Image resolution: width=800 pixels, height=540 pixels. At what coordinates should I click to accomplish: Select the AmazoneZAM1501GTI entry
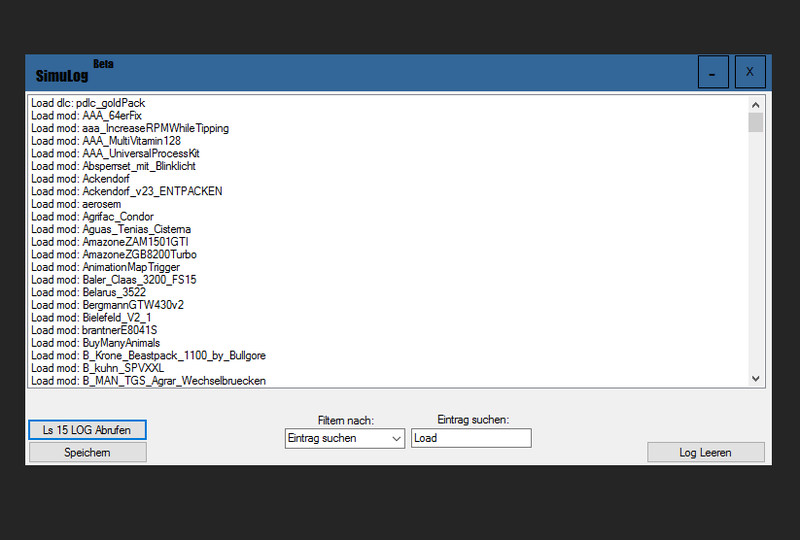click(x=107, y=242)
